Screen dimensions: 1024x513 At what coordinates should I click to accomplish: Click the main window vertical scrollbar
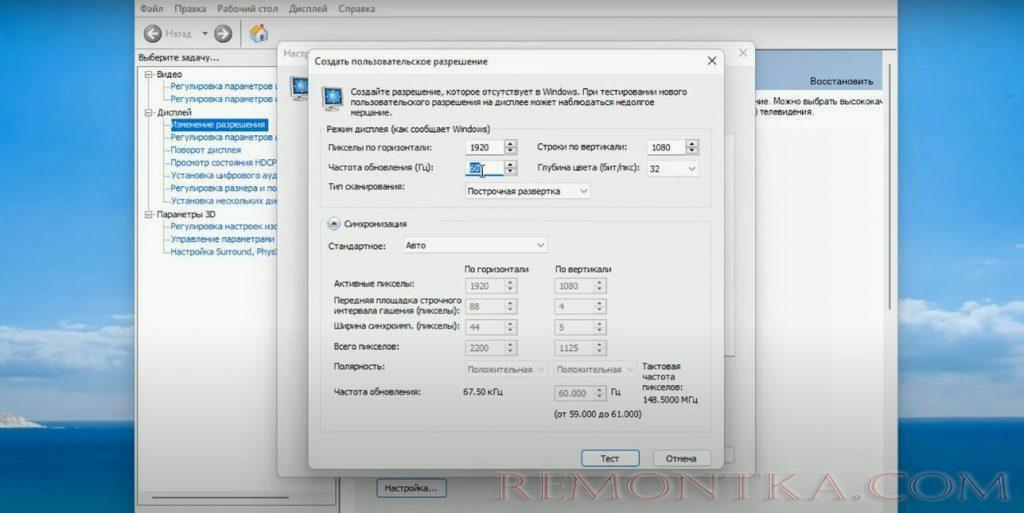[x=888, y=189]
